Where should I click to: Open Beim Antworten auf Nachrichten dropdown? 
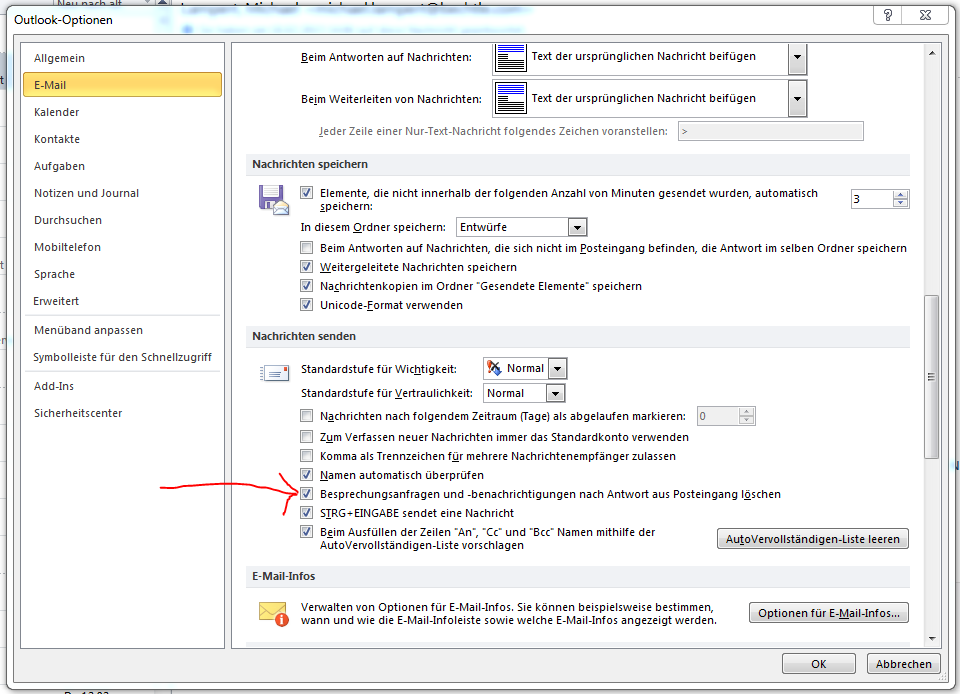(x=797, y=57)
